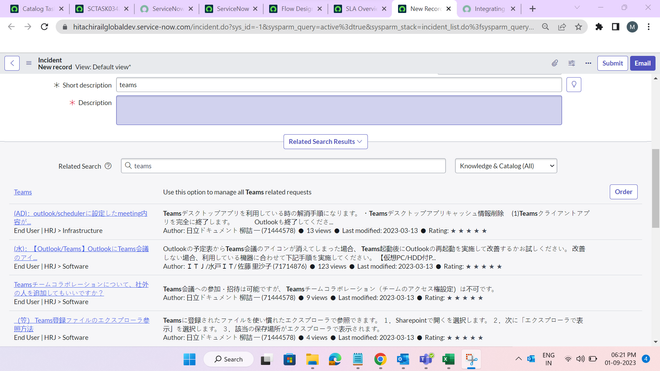The height and width of the screenshot is (371, 660).
Task: Open the volume icon in system tray
Action: tap(580, 359)
